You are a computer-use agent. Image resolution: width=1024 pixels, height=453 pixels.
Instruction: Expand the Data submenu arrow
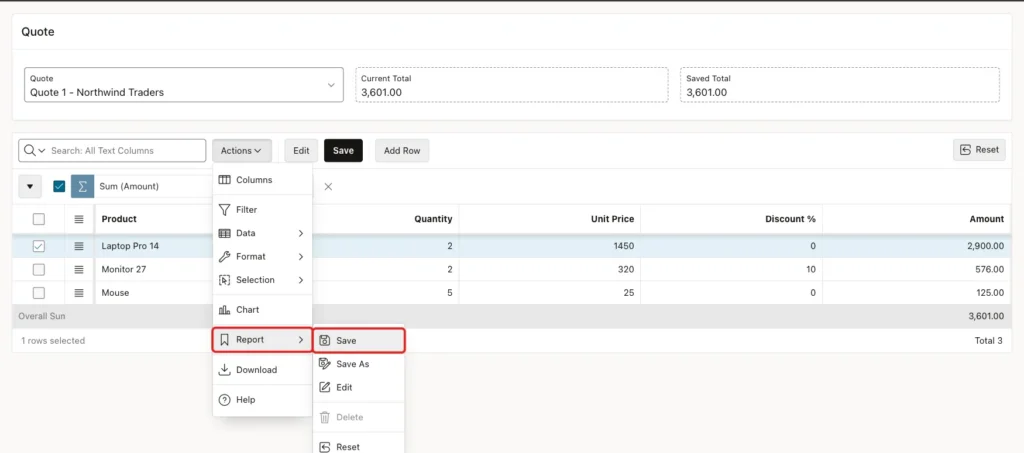point(301,233)
